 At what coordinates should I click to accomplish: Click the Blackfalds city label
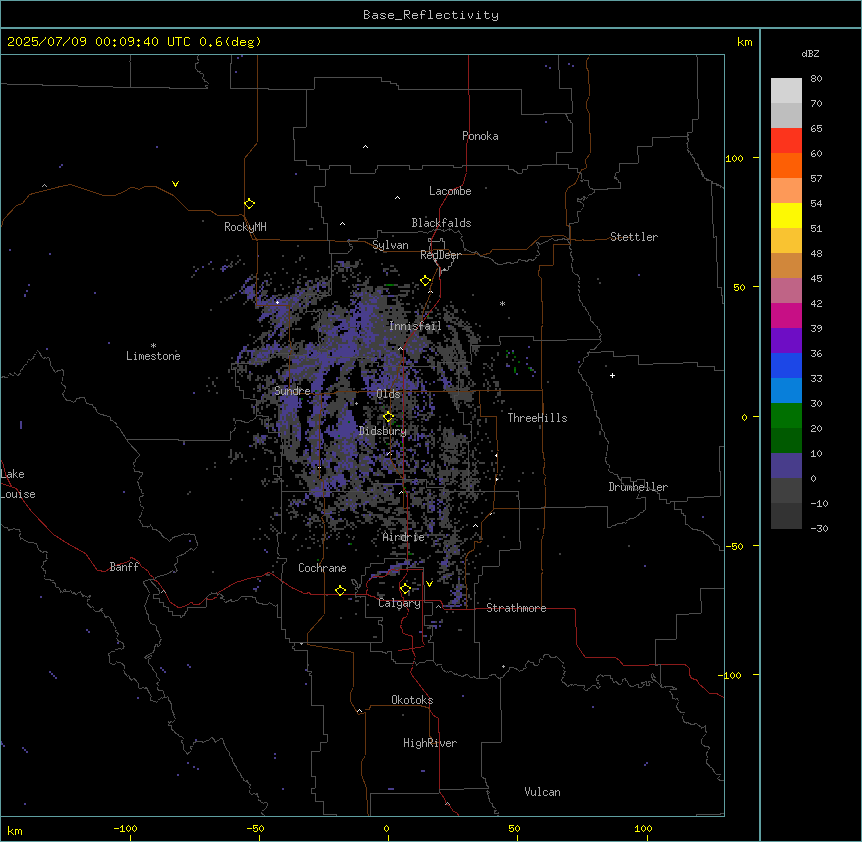point(441,223)
